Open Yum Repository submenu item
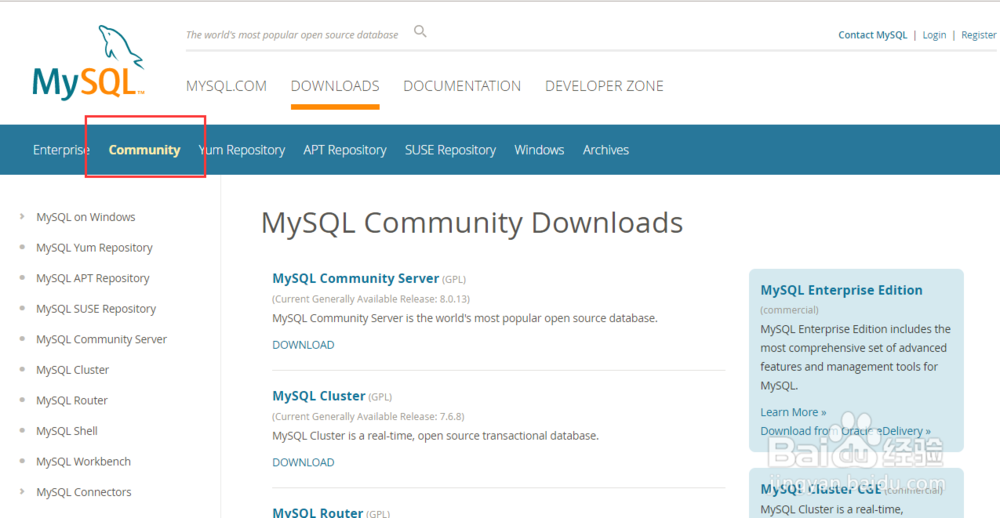 click(x=242, y=150)
